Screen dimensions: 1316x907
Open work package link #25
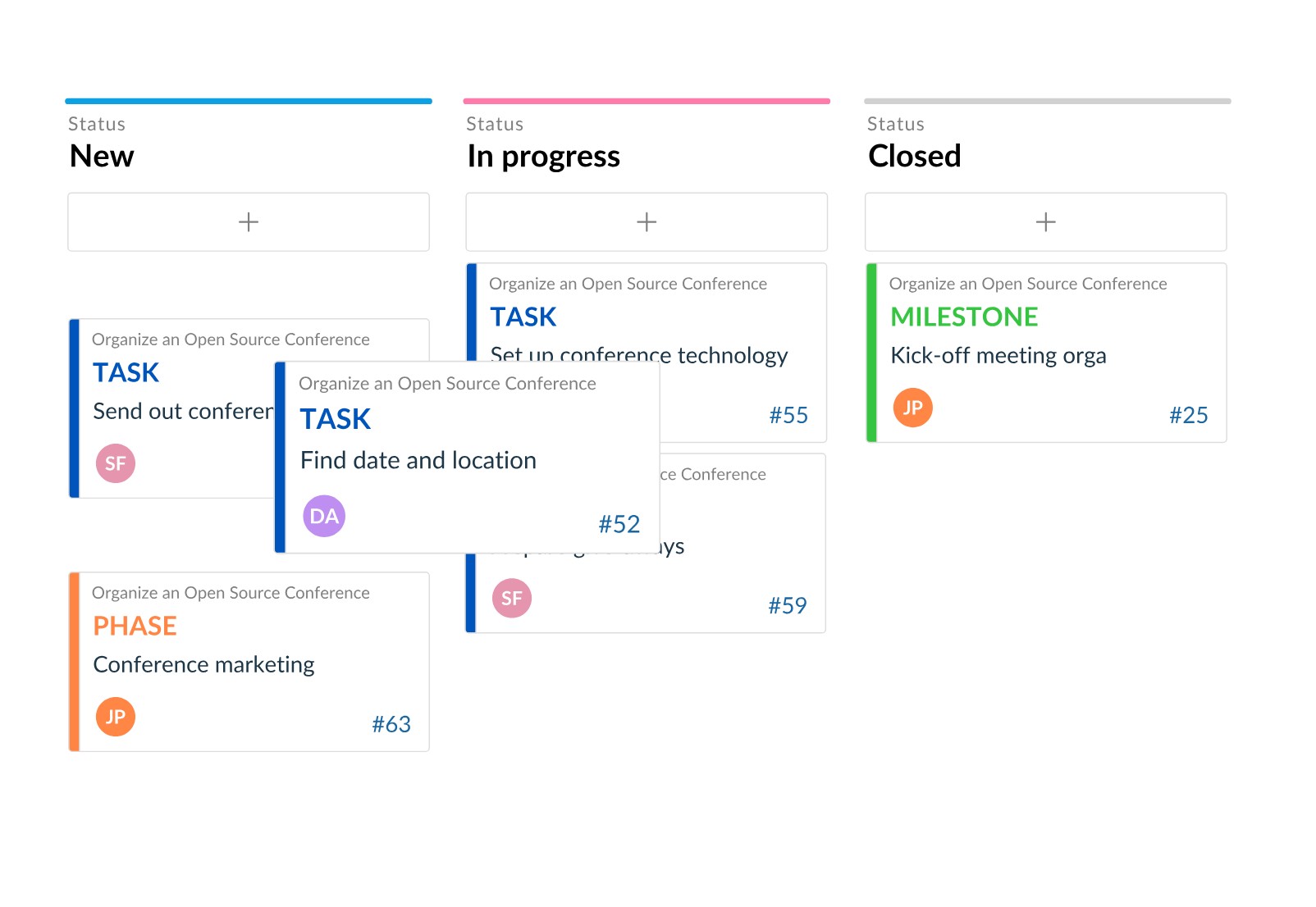point(1188,415)
